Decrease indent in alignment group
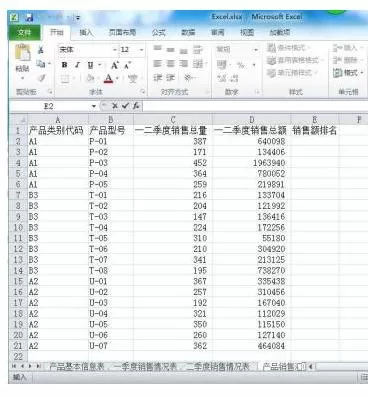 (157, 78)
